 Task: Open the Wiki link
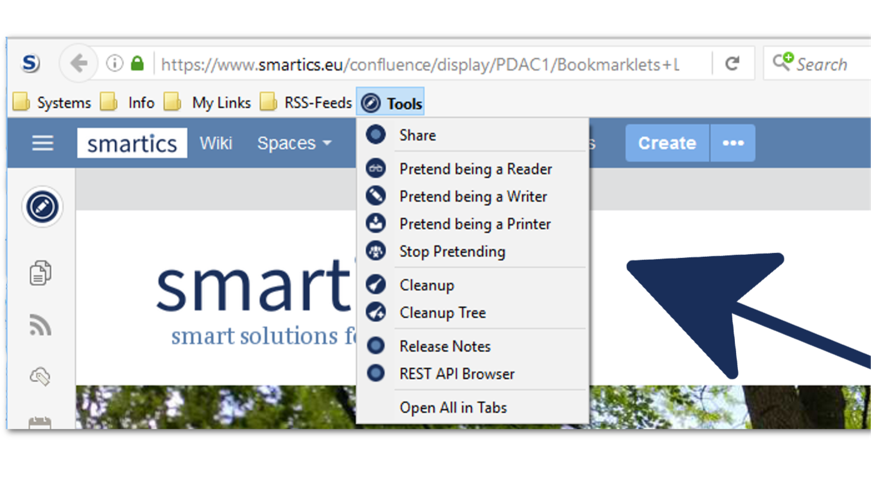(x=216, y=143)
